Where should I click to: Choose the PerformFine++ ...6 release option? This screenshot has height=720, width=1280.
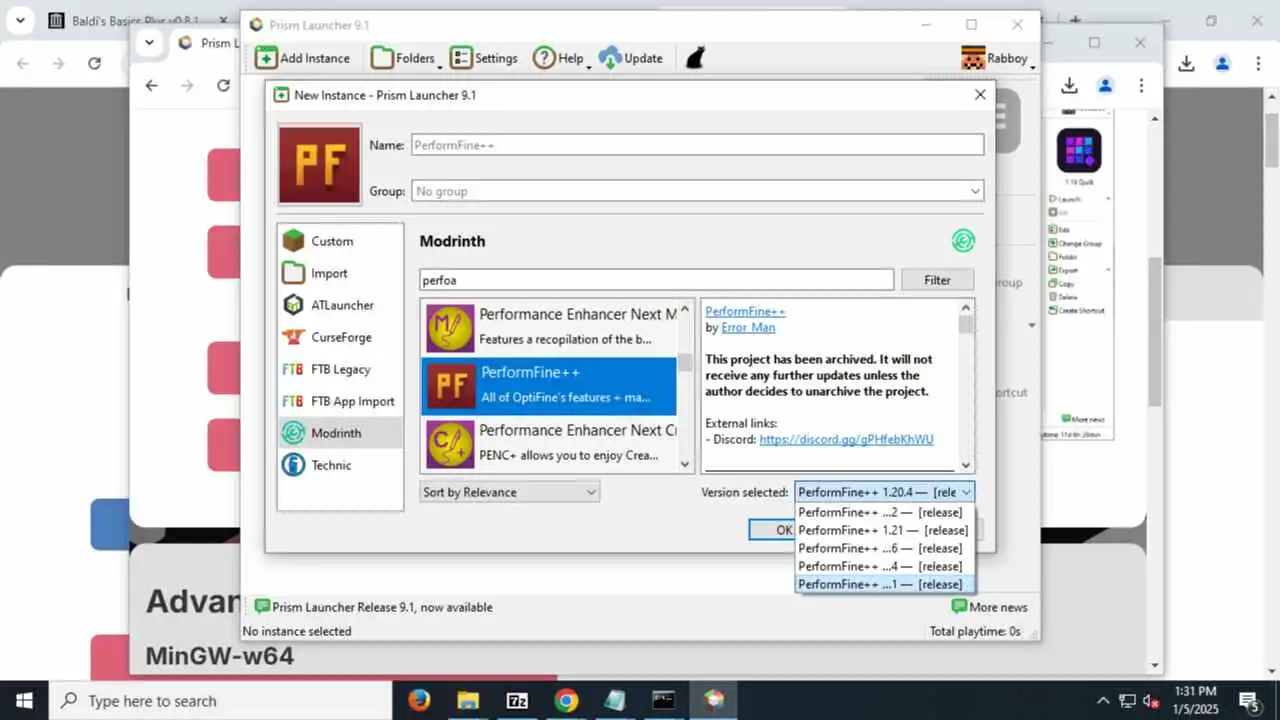[884, 548]
